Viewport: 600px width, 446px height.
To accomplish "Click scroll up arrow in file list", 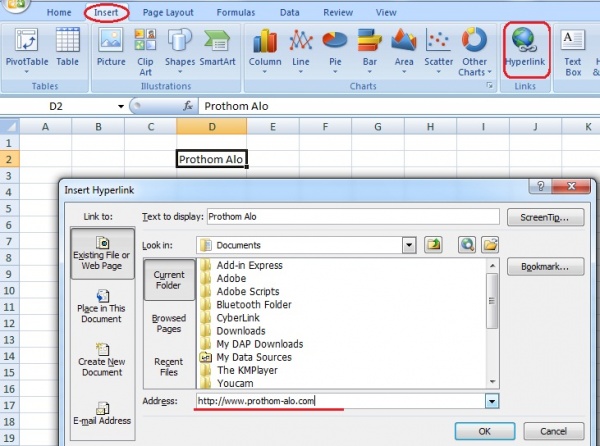I will coord(492,265).
